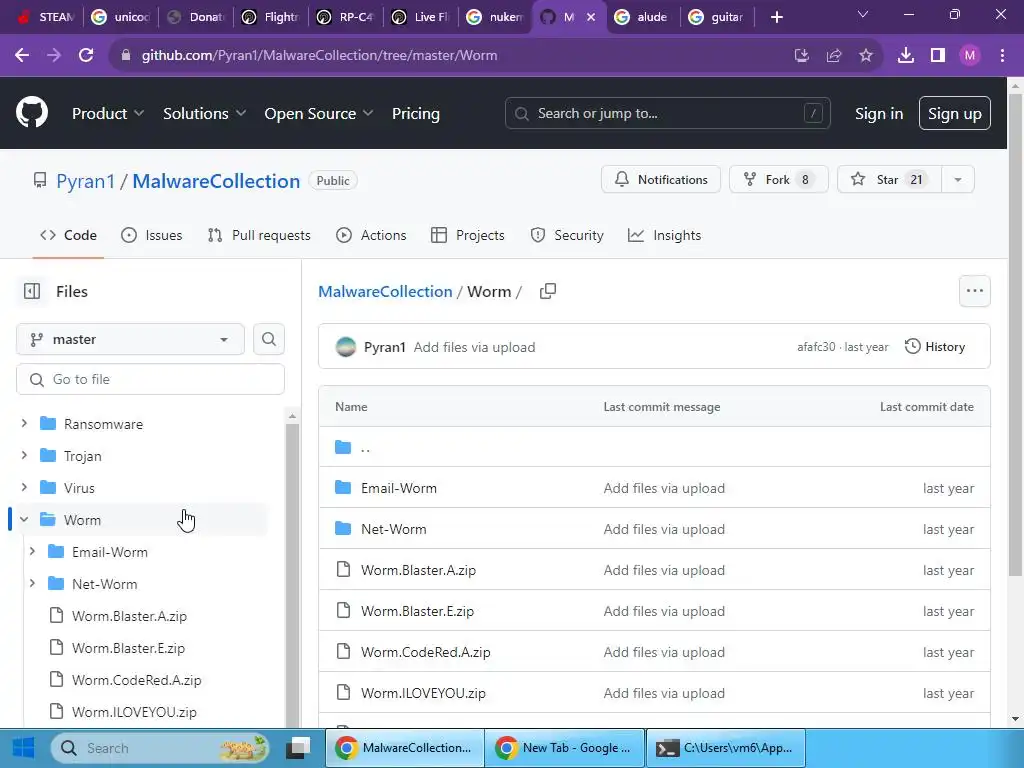This screenshot has height=768, width=1024.
Task: Click the Go to file input
Action: coord(150,379)
